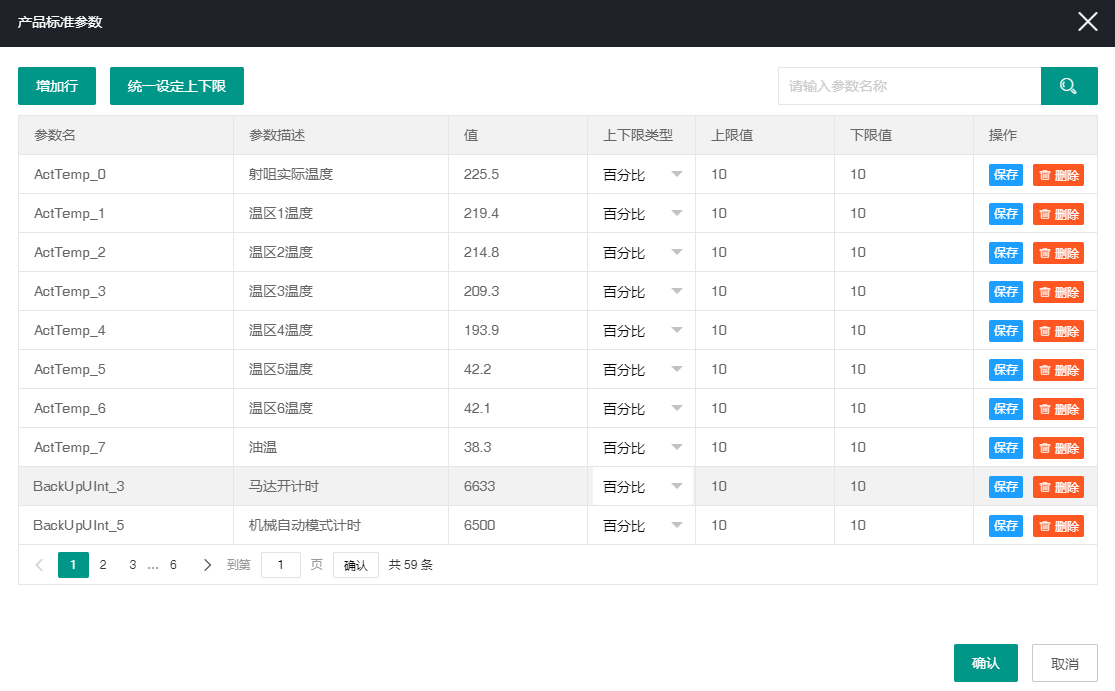
Task: Delete the 温区3温度 row
Action: [1058, 291]
